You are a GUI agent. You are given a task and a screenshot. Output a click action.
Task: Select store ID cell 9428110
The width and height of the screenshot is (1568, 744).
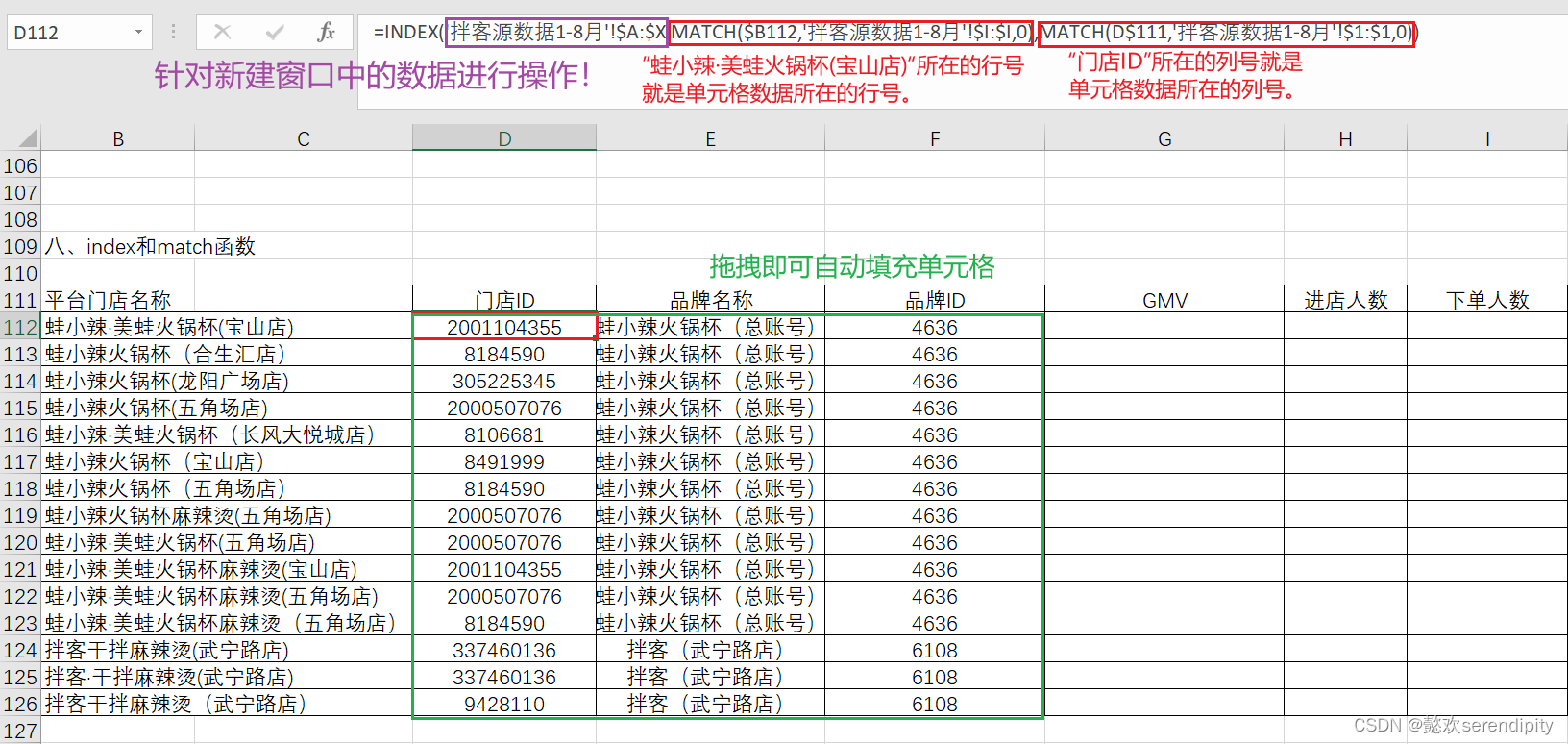tap(504, 704)
